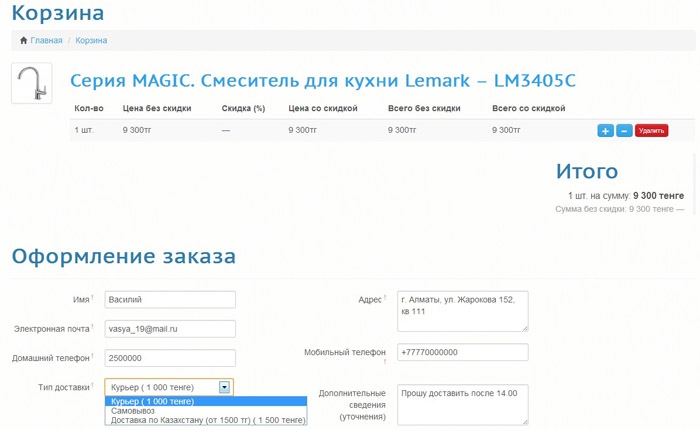Screen dimensions: 700x430
Task: Toggle the Тип доставки dropdown arrow
Action: [x=225, y=387]
